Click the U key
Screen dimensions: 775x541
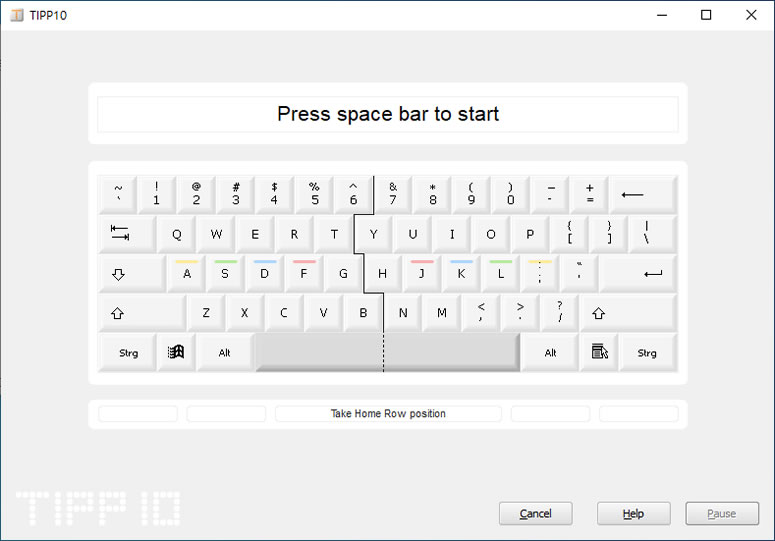click(x=412, y=234)
